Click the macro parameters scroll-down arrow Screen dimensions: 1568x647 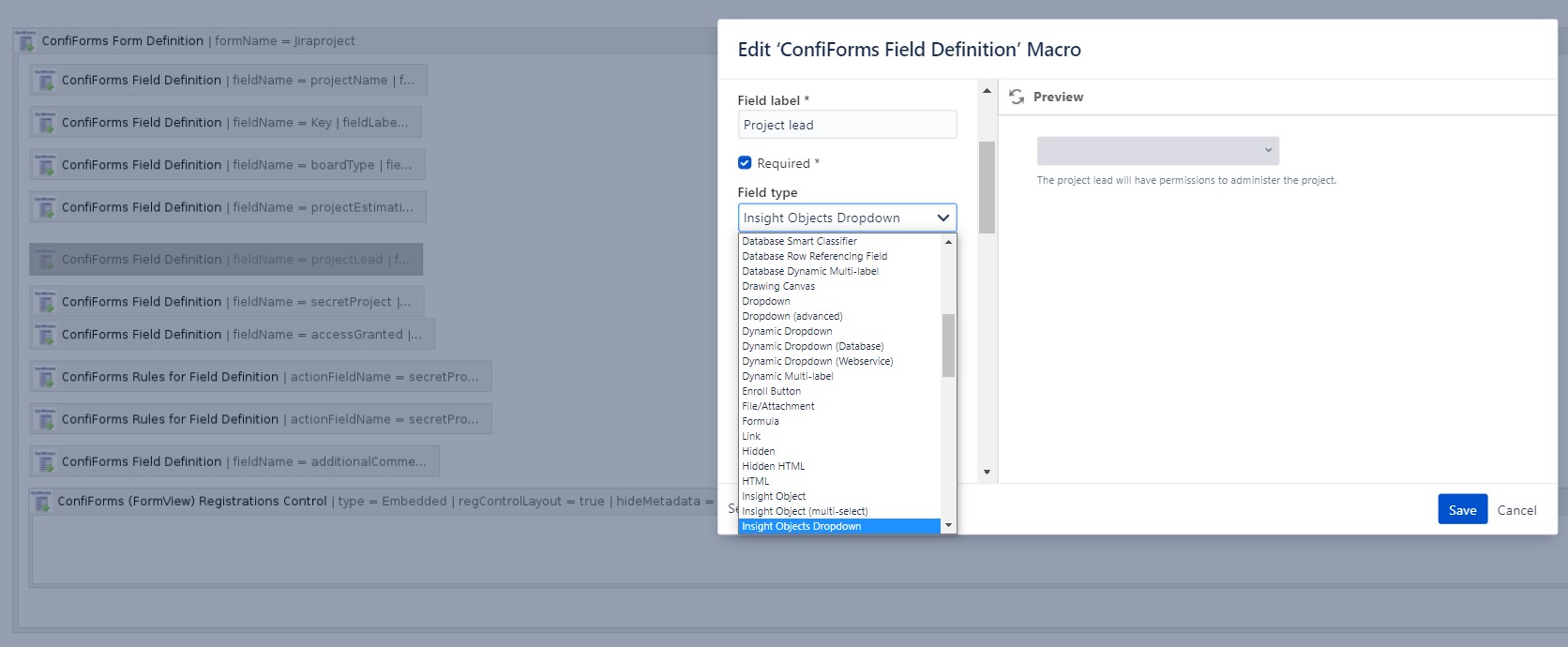coord(987,472)
